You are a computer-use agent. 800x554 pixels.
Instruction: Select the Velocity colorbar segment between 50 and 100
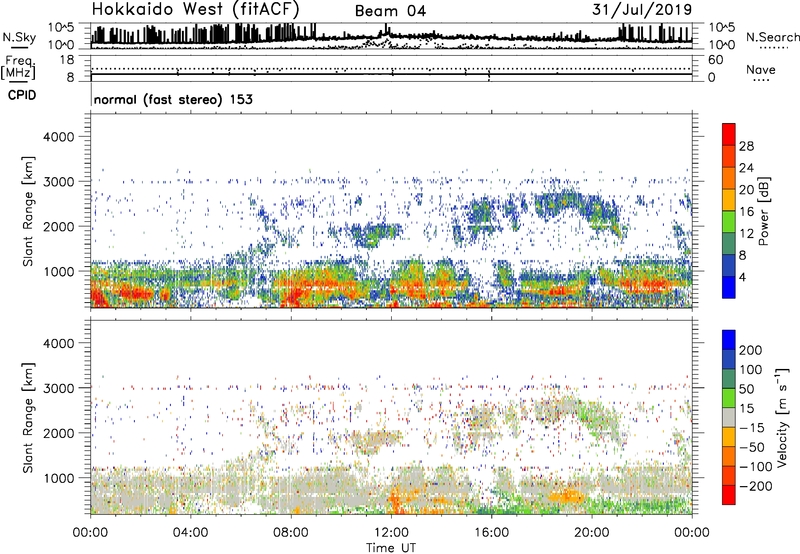[729, 379]
